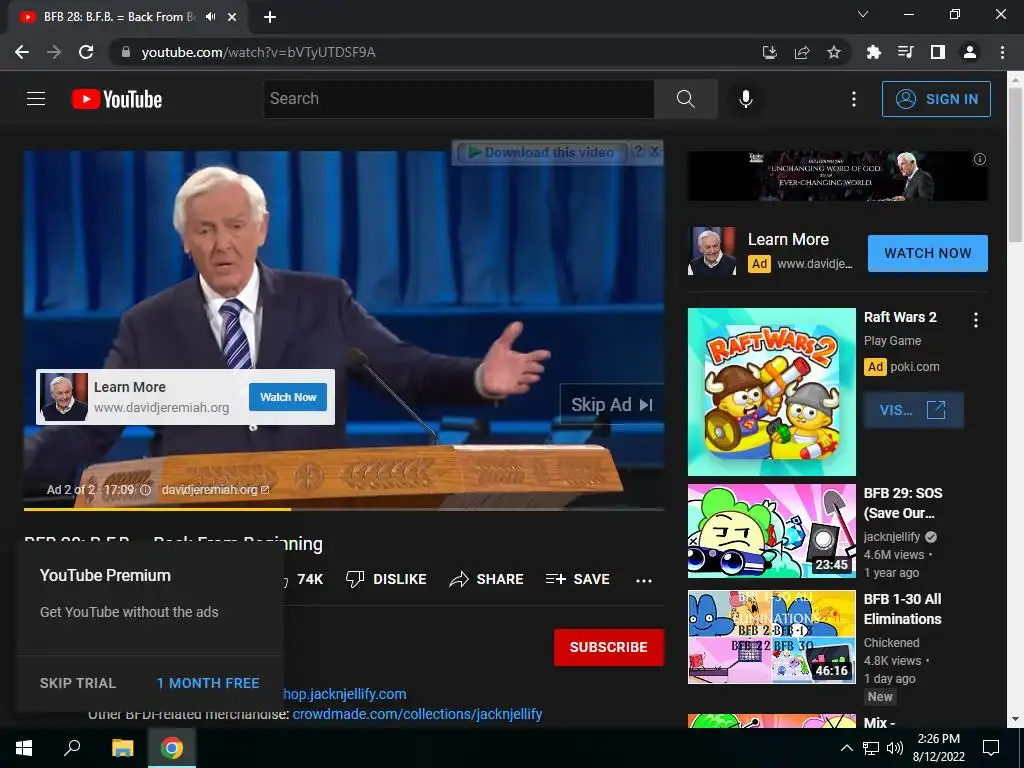Click Watch Now in video ad overlay
This screenshot has width=1024, height=768.
pos(288,397)
